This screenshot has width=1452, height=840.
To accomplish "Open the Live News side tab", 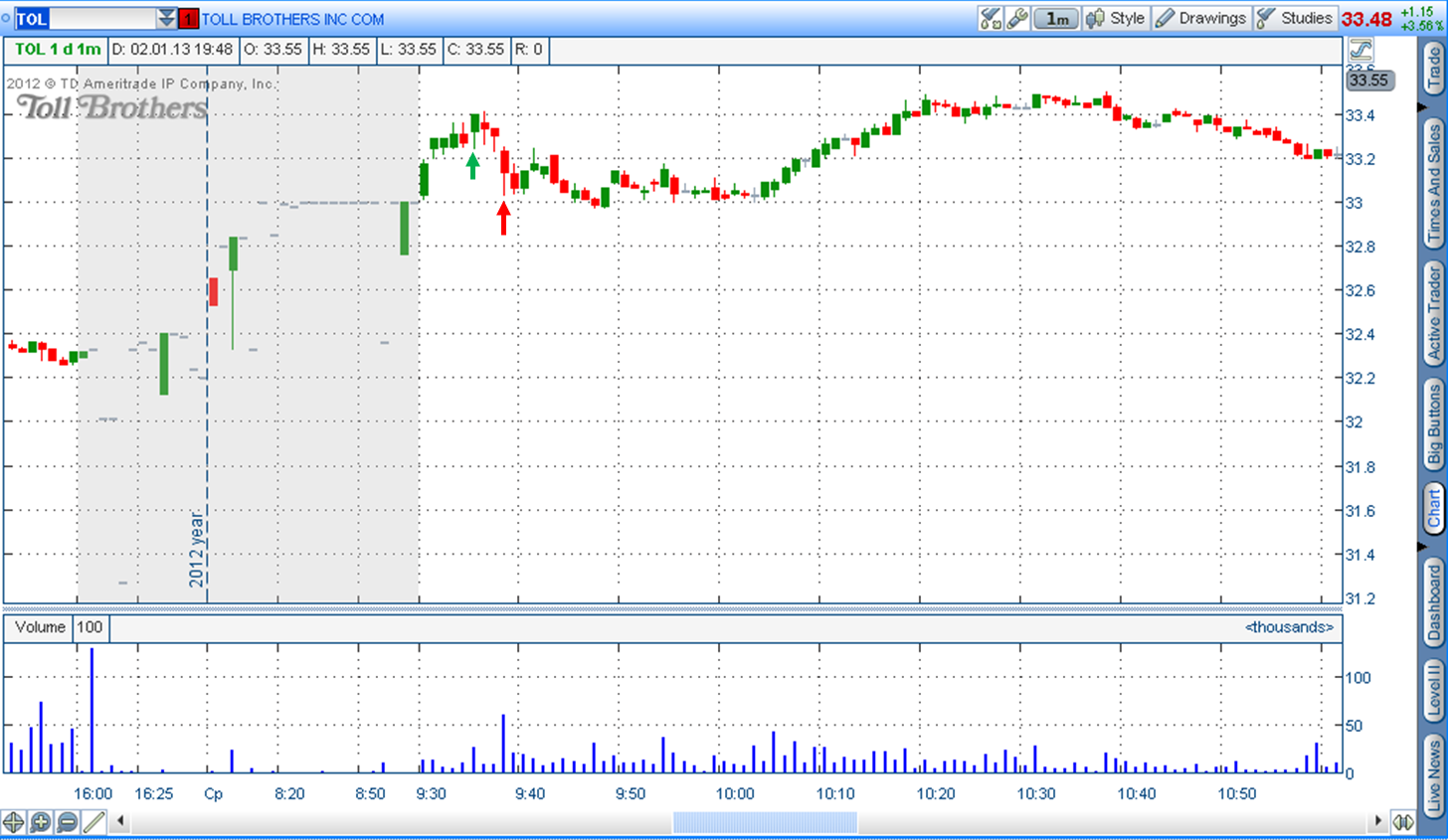I will pyautogui.click(x=1433, y=775).
